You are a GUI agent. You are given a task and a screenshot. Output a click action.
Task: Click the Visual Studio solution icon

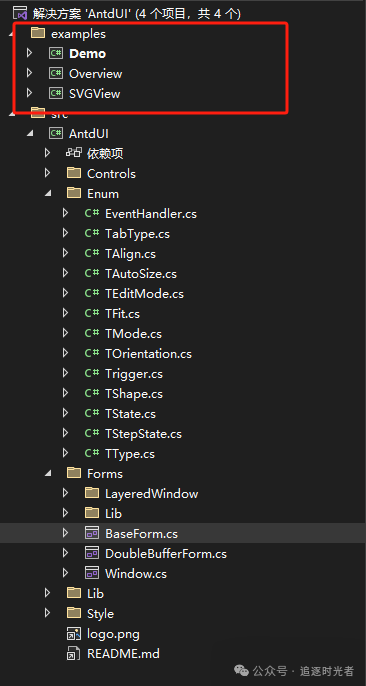pyautogui.click(x=21, y=14)
